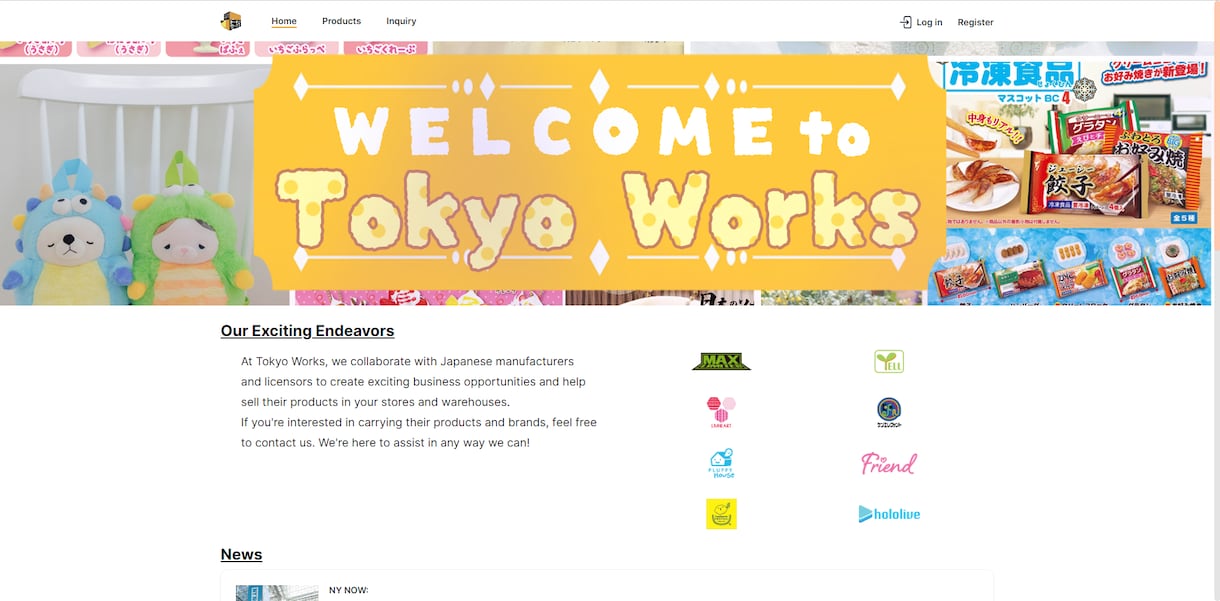Open the pink hexagon LIHIT ART logo

pos(721,412)
